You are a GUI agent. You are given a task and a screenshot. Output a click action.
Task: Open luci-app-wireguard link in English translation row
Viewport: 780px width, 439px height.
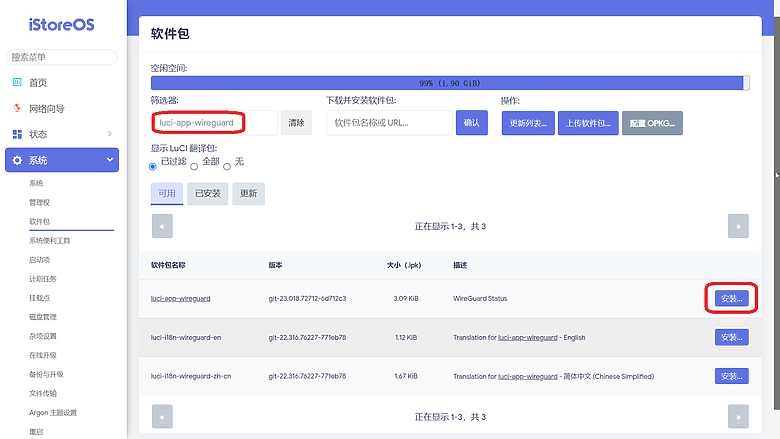[x=528, y=337]
